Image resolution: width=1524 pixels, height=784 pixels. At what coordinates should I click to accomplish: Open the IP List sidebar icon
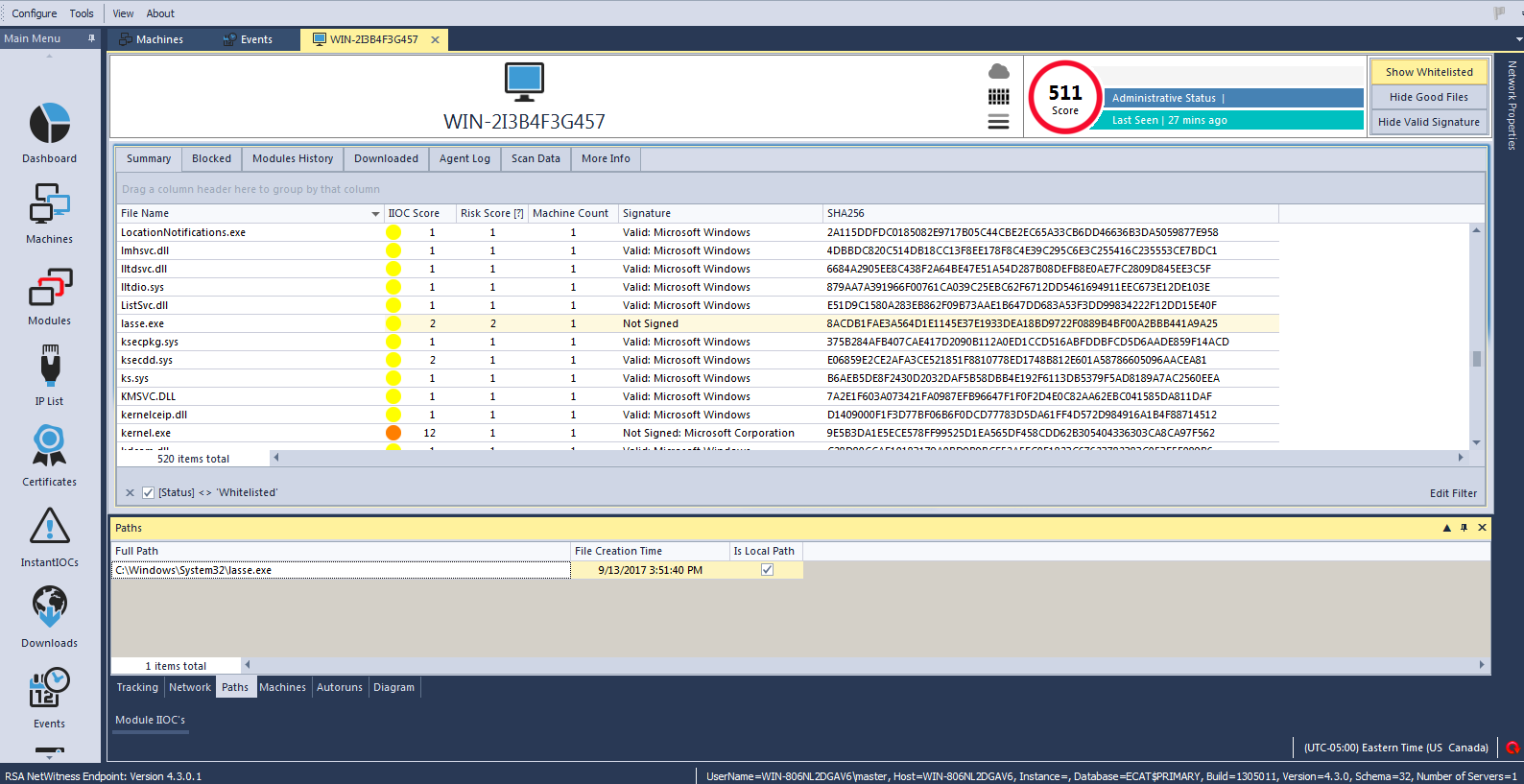[50, 368]
